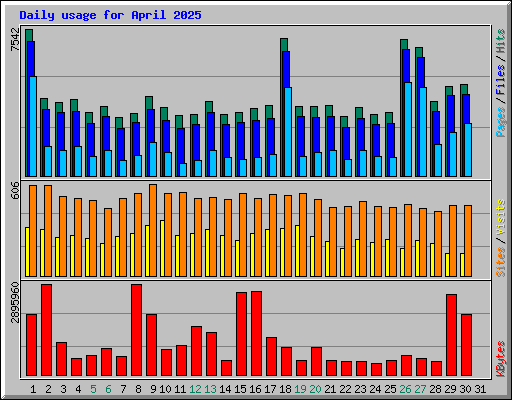Click the red KBytes bar for day 29
This screenshot has width=512, height=400.
(x=452, y=335)
